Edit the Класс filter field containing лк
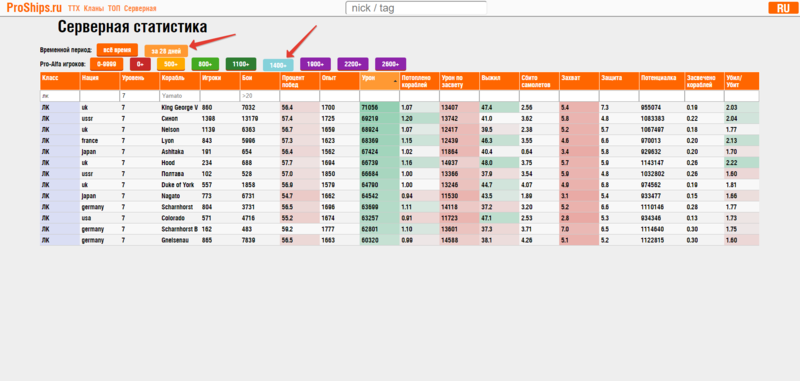Screen dimensions: 800x381 pos(60,96)
